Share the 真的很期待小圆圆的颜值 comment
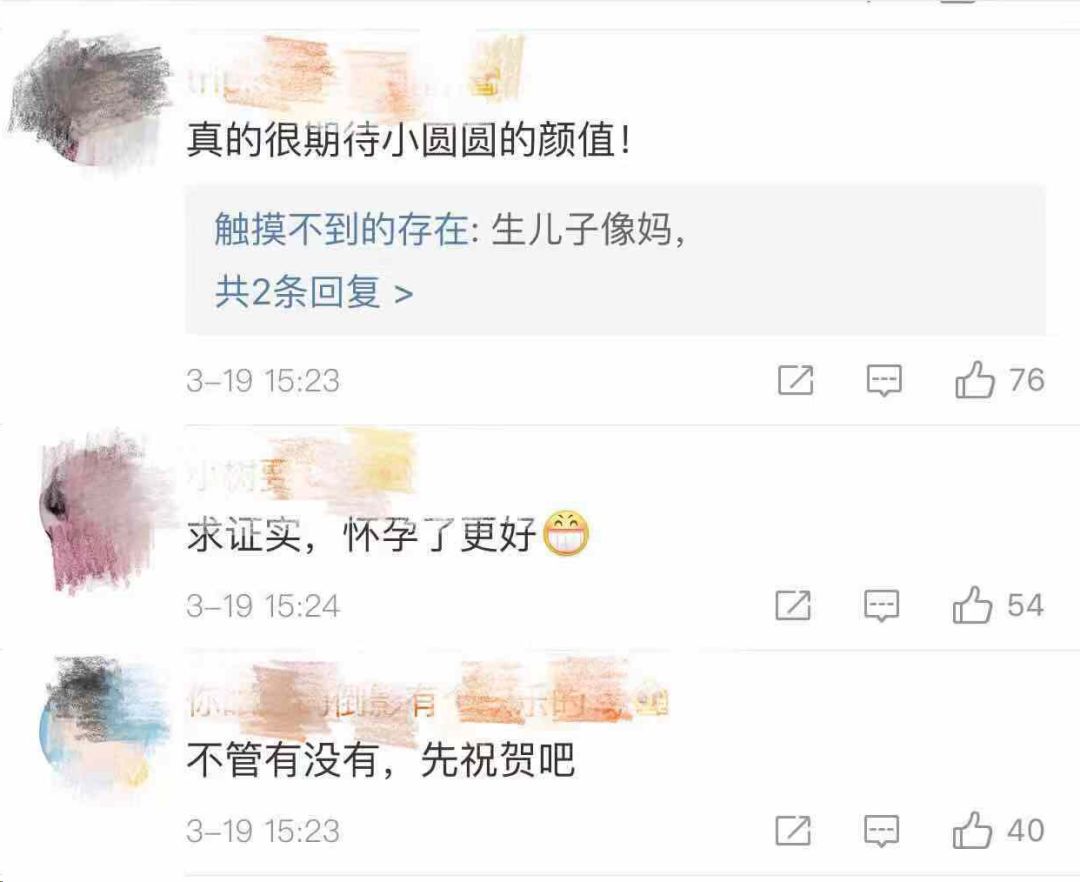This screenshot has width=1080, height=882. (796, 380)
